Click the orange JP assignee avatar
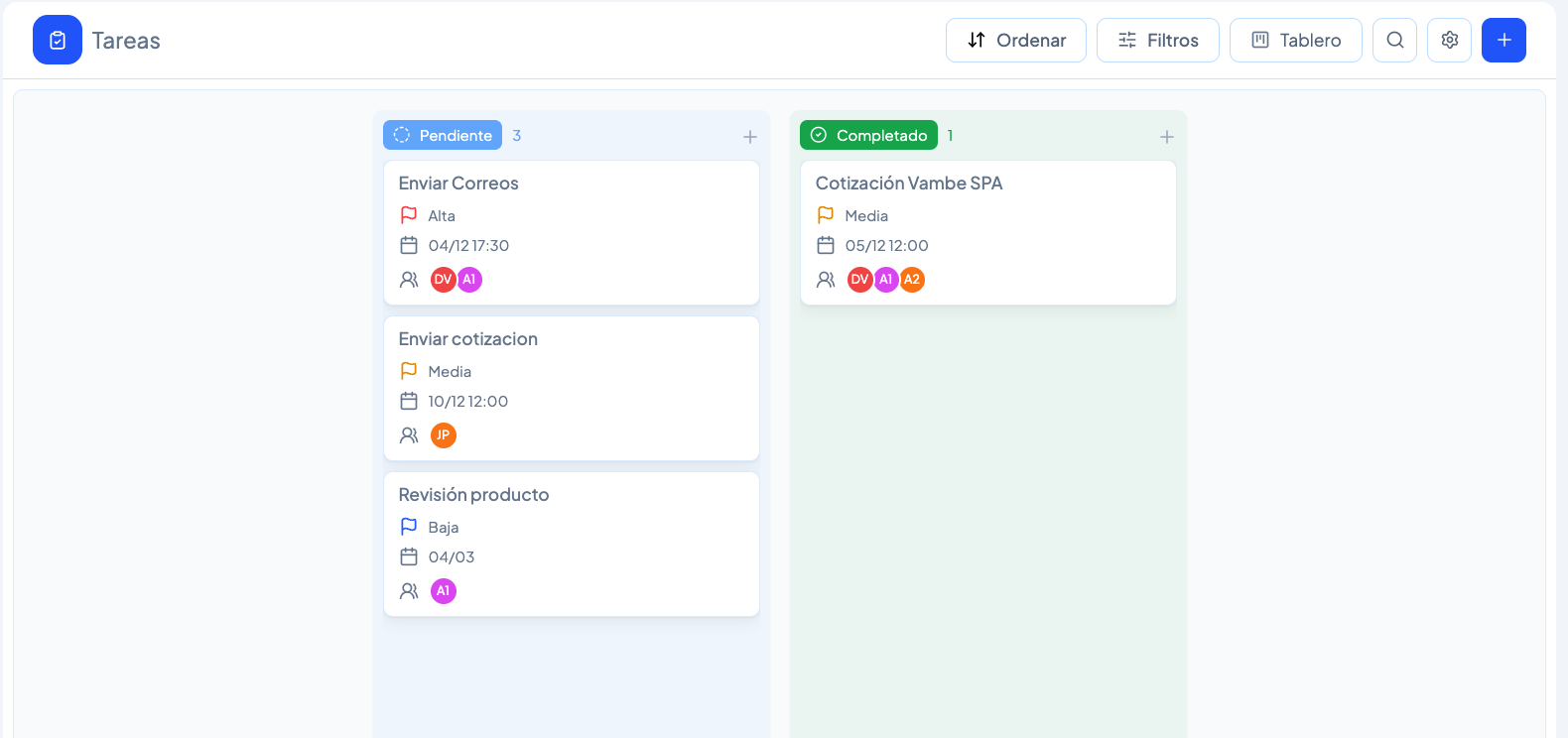Screen dimensions: 1568x738 [x=444, y=435]
